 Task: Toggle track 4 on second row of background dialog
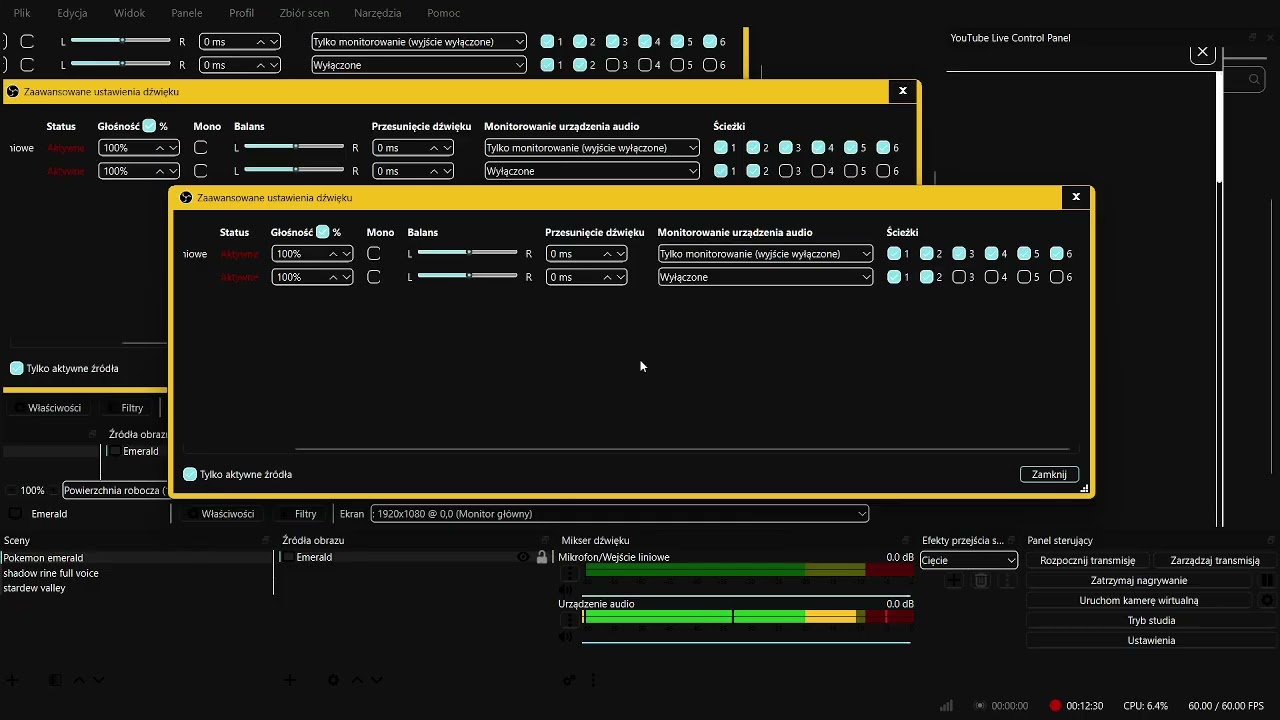coord(818,171)
